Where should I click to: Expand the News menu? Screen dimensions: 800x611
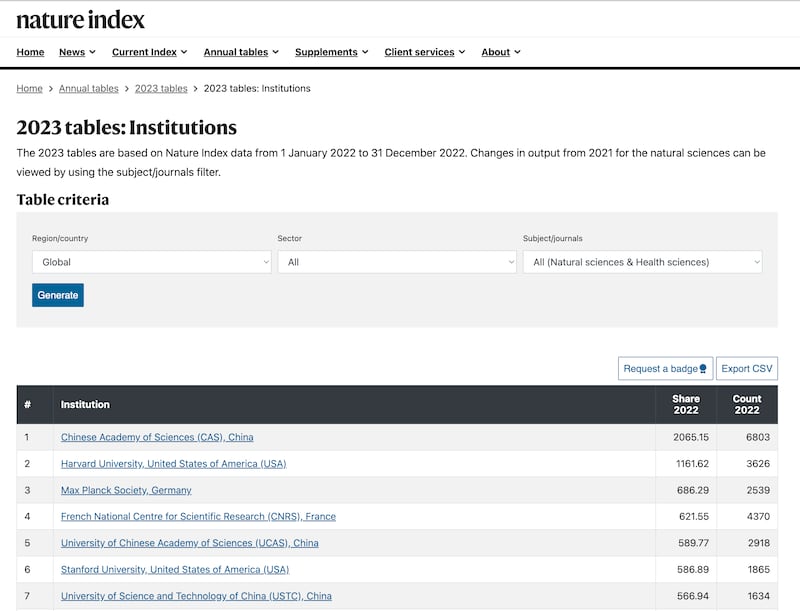pos(77,52)
